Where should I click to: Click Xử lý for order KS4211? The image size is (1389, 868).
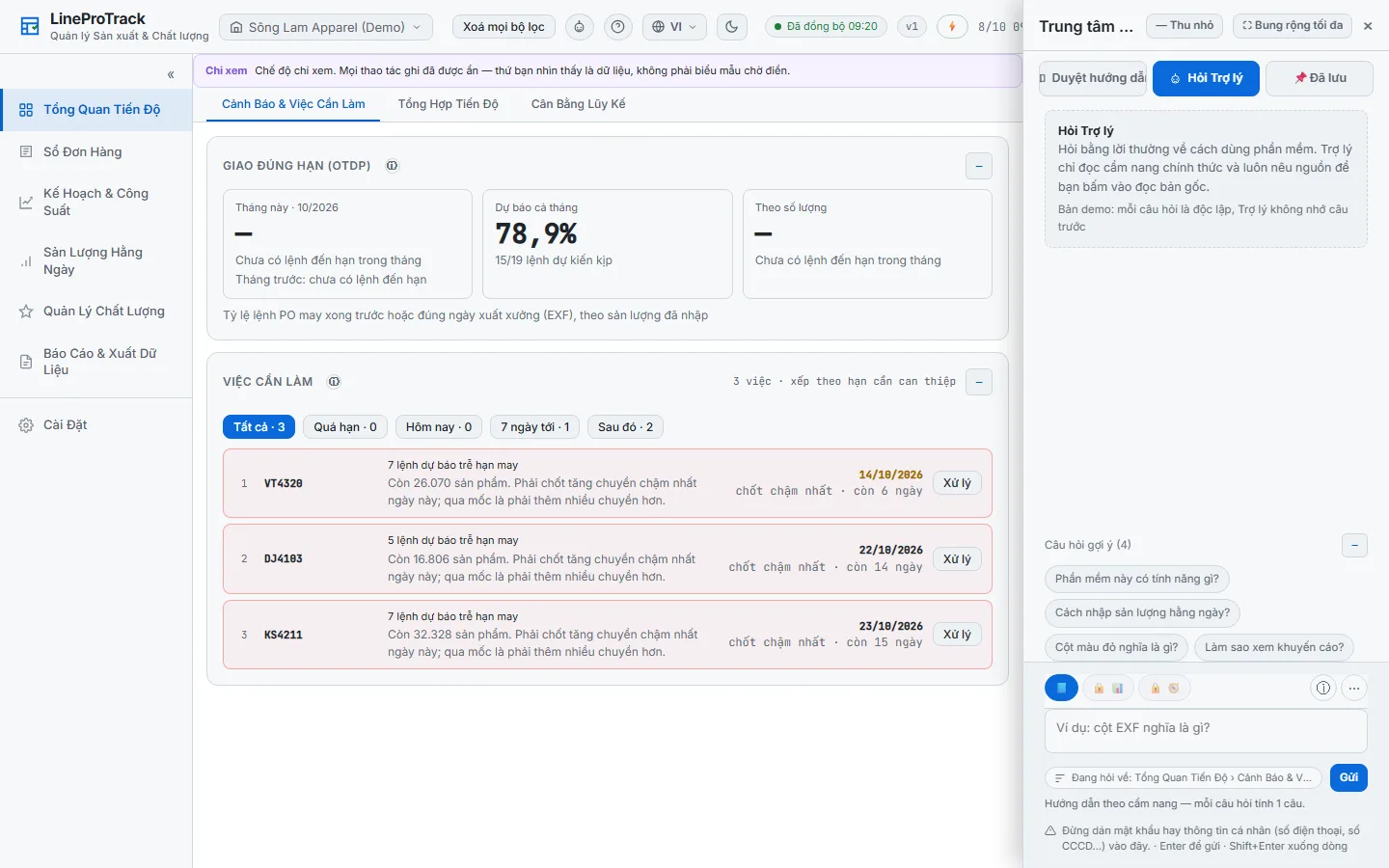coord(957,635)
